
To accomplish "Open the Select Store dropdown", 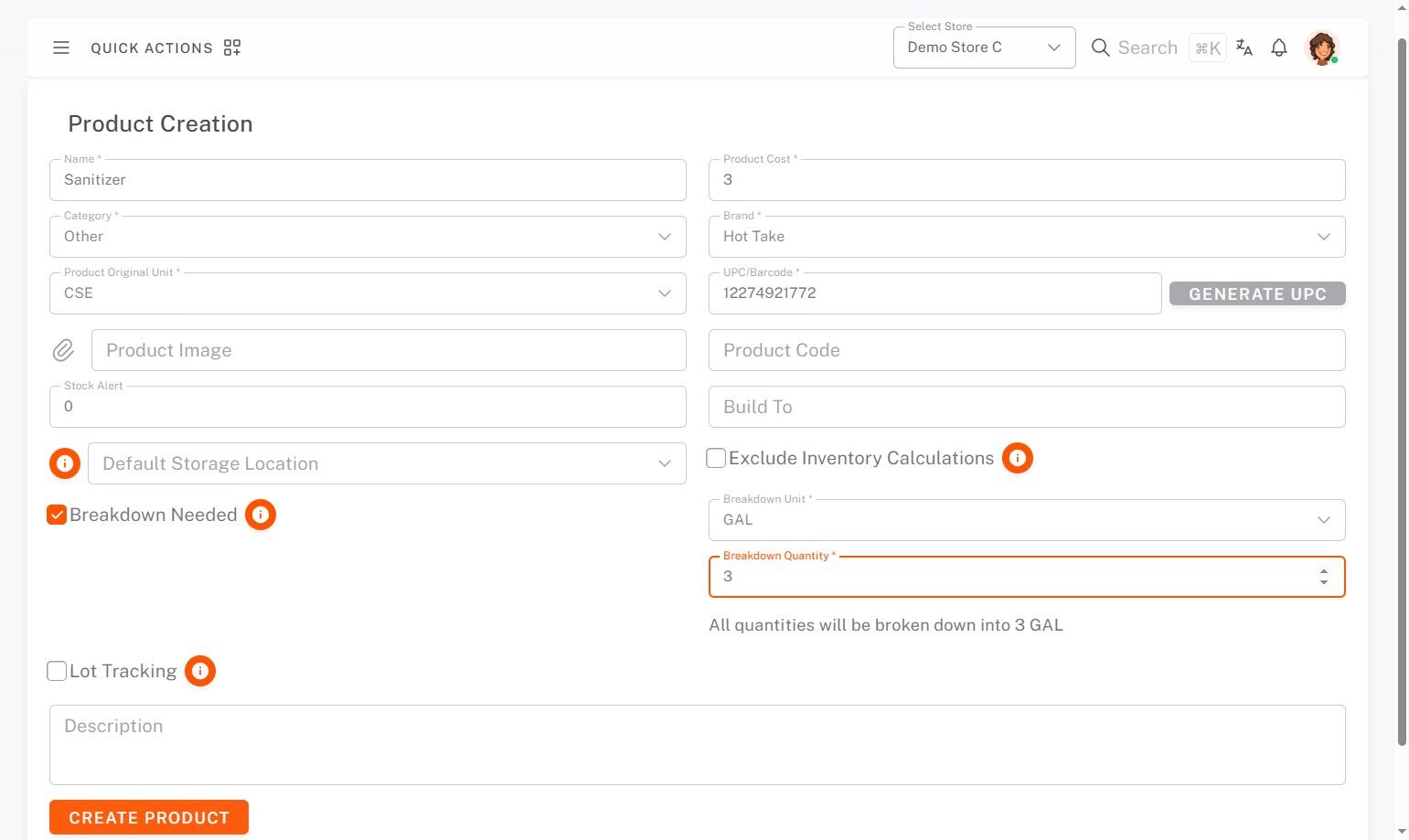I will (984, 48).
